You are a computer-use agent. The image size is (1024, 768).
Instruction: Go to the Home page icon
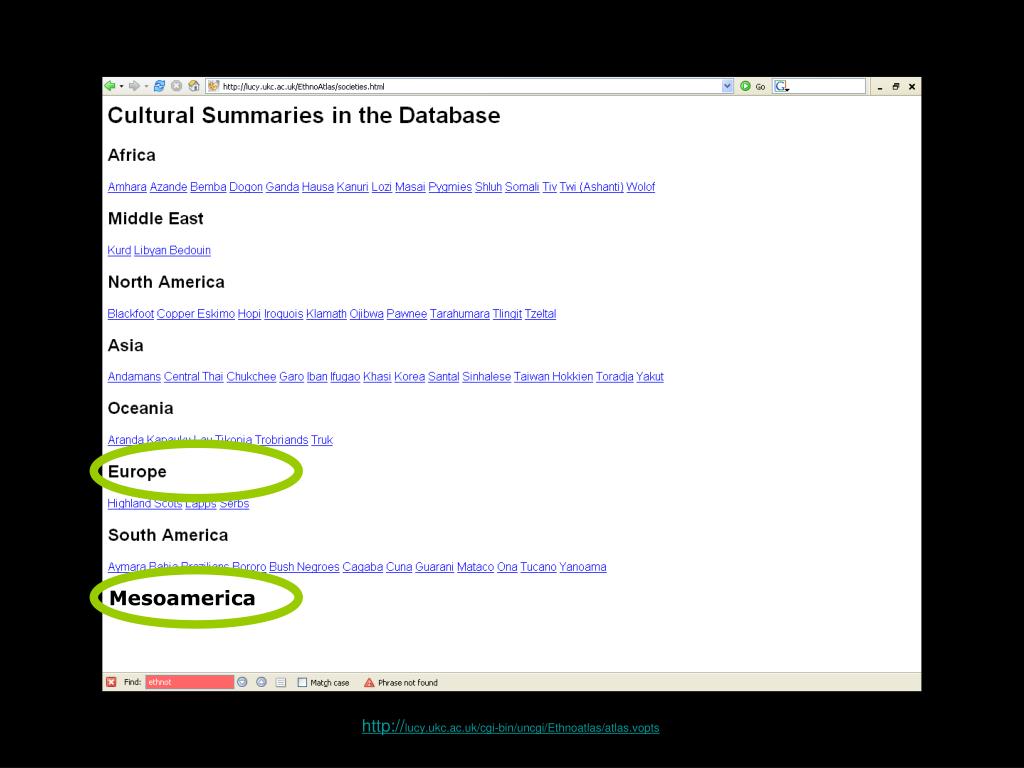coord(193,86)
